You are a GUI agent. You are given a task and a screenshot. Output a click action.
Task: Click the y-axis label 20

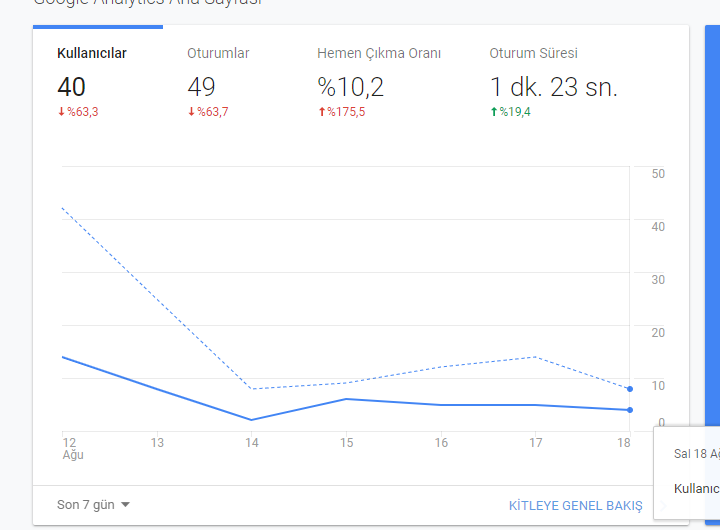pos(658,333)
